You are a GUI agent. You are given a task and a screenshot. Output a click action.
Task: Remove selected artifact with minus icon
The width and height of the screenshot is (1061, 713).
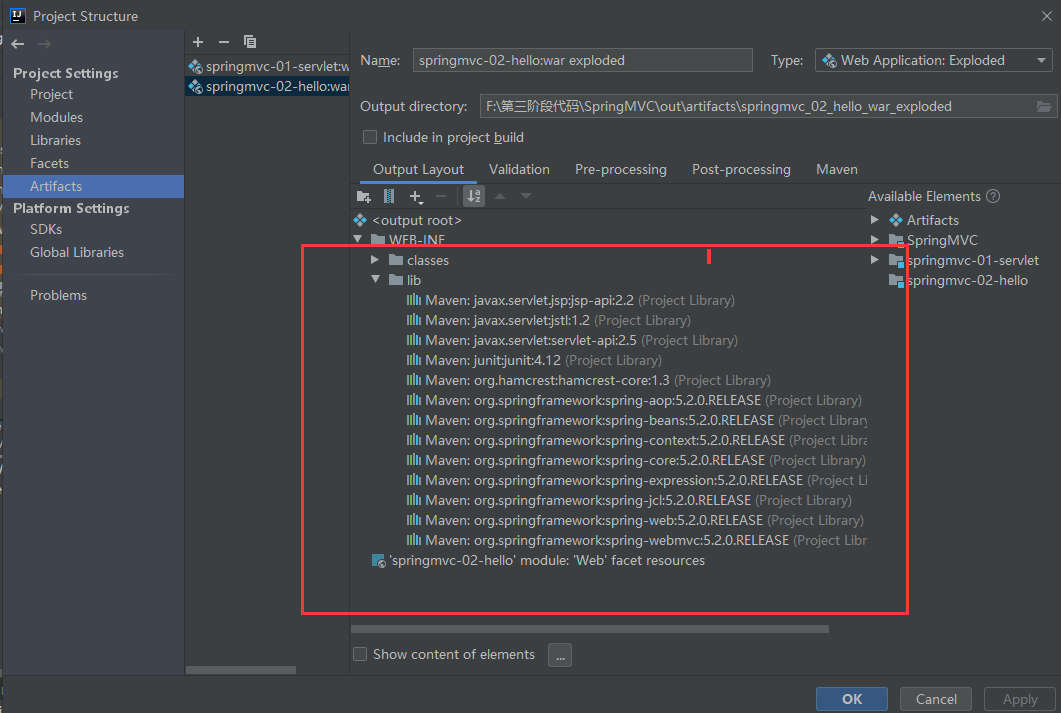224,42
